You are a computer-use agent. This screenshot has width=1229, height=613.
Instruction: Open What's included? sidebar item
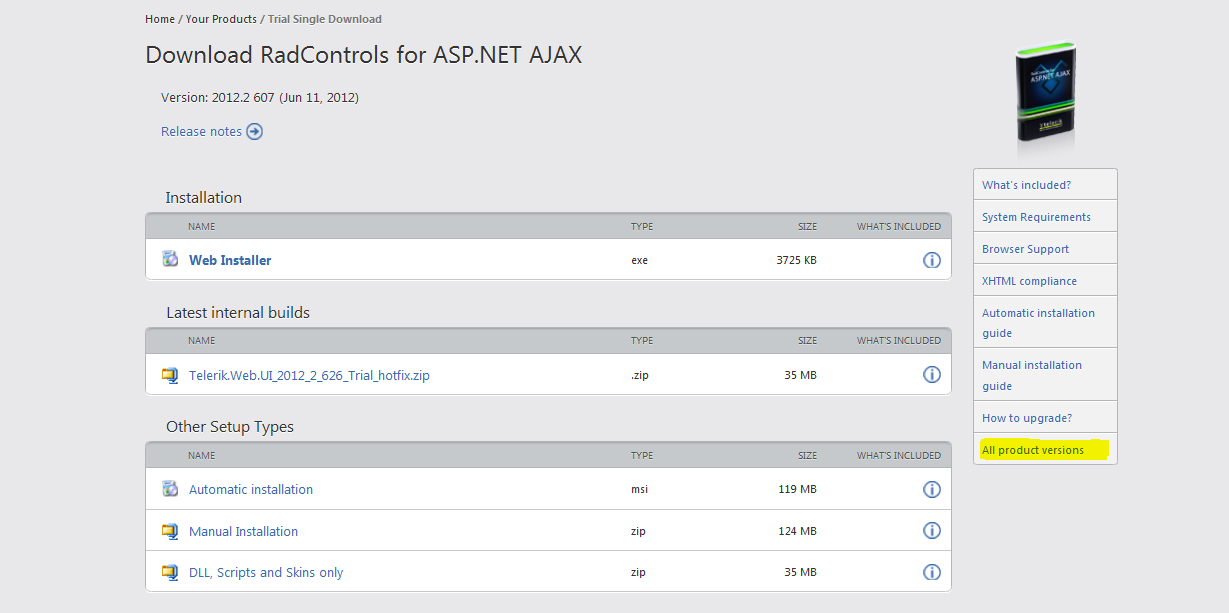(x=1026, y=185)
